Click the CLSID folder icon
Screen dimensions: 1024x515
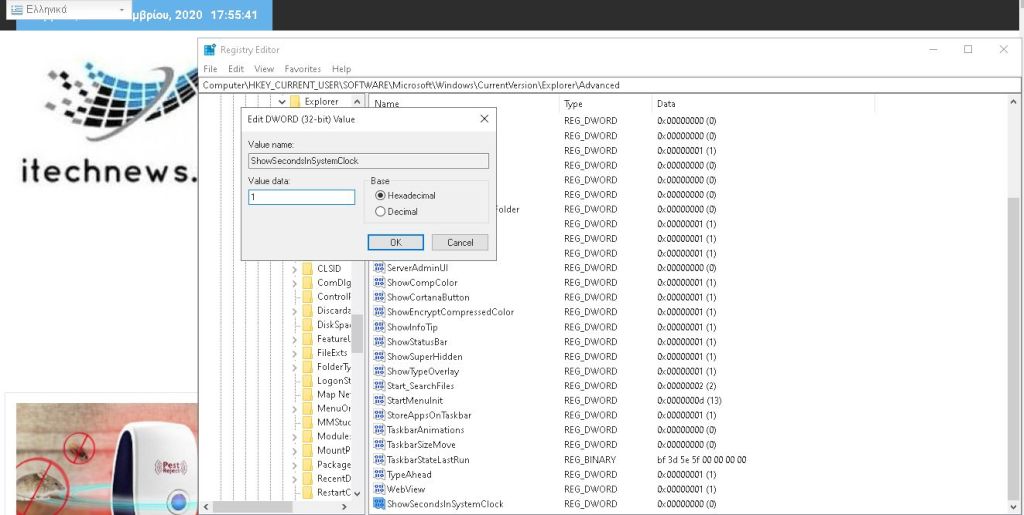[x=308, y=268]
